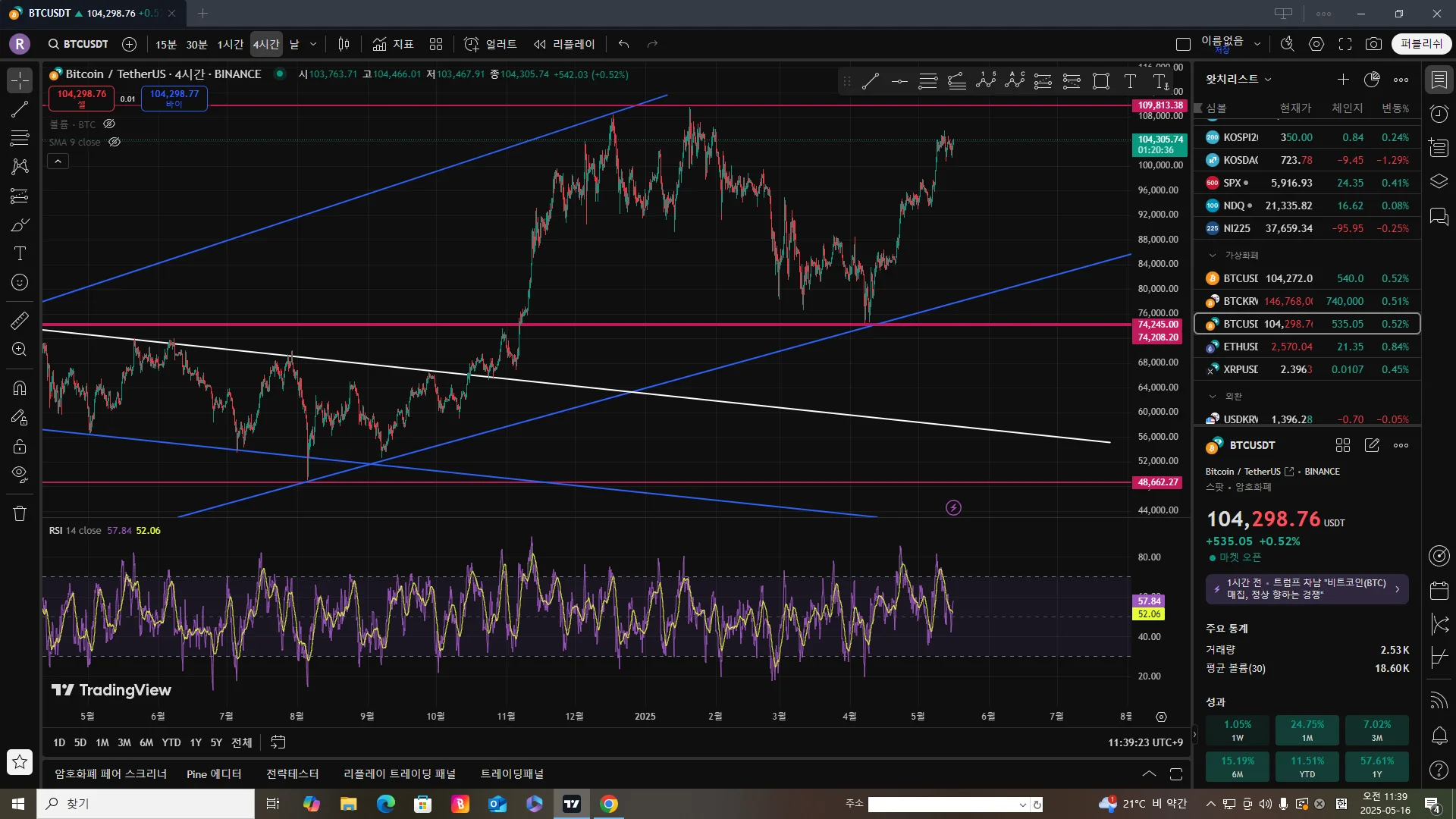Click the publish button
1456x819 pixels.
[1420, 44]
